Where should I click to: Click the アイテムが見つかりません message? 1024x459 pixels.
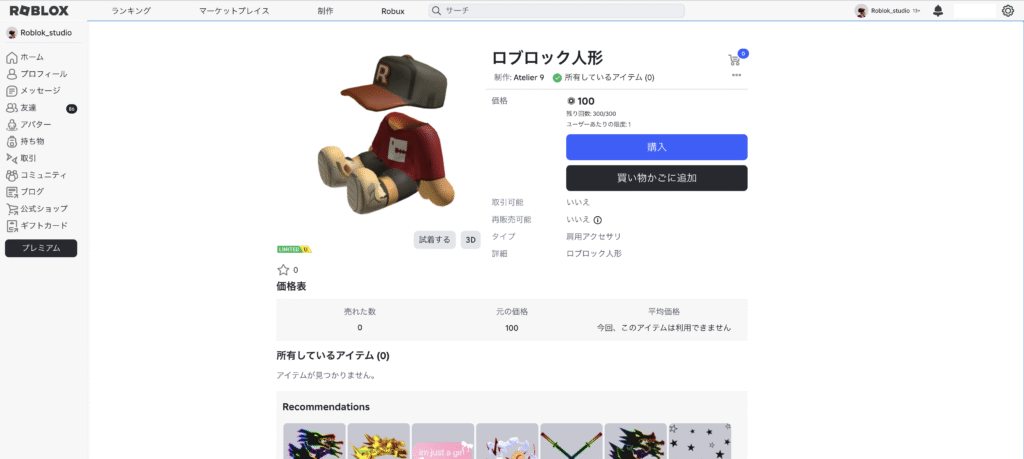(326, 375)
